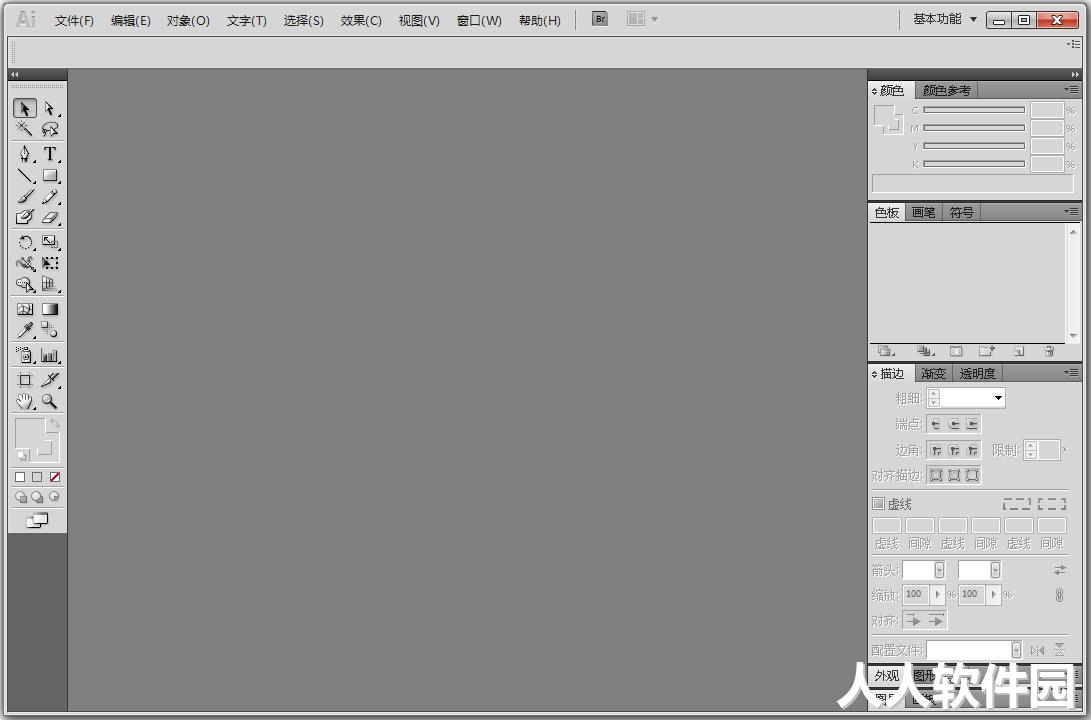Screen dimensions: 1091x720
Task: Open the 文件(F) menu
Action: [74, 20]
